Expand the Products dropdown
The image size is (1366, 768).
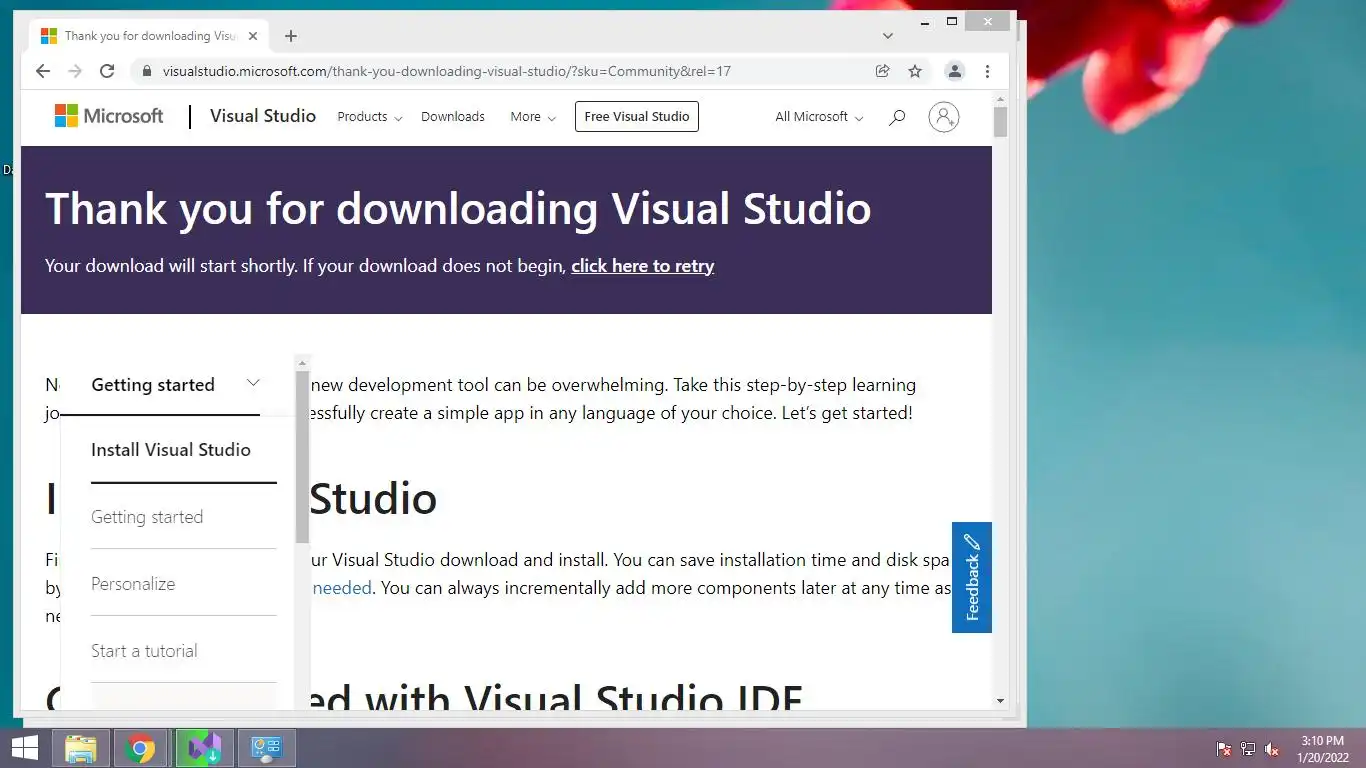click(x=370, y=117)
